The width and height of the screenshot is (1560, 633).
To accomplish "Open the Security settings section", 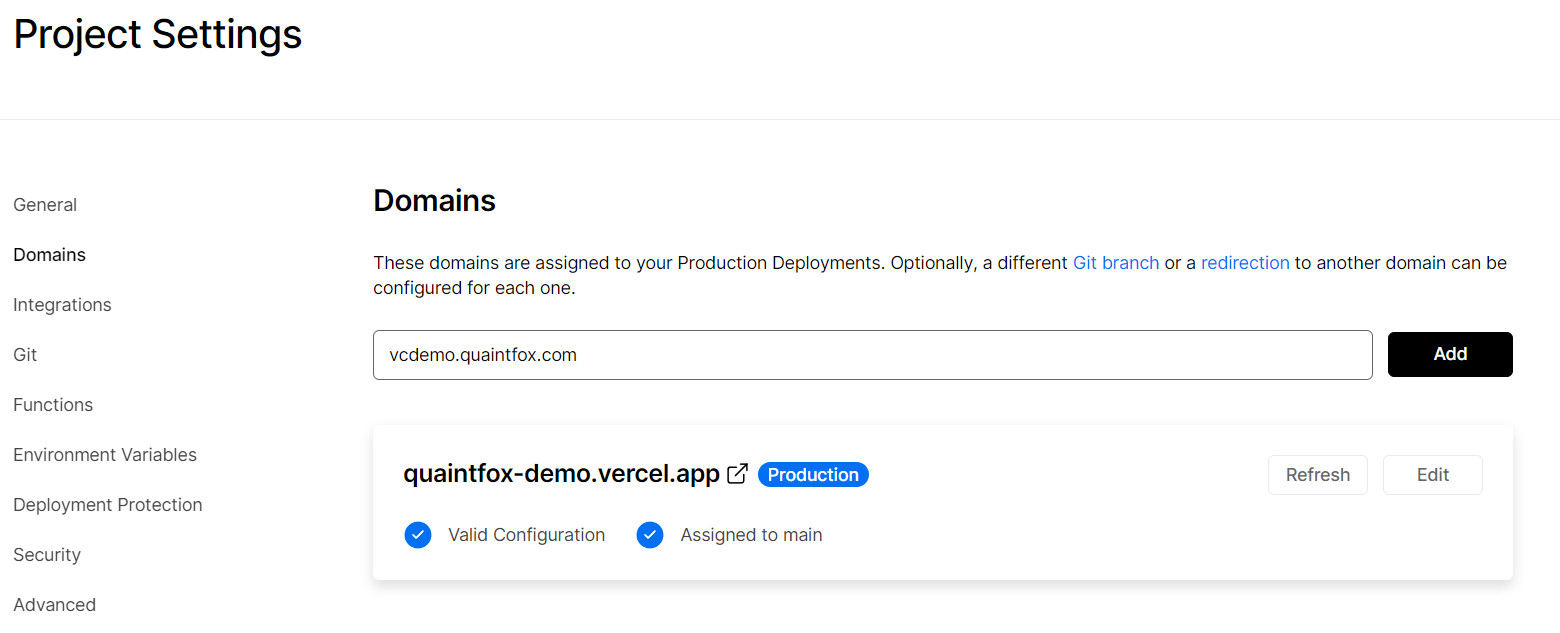I will click(x=47, y=555).
